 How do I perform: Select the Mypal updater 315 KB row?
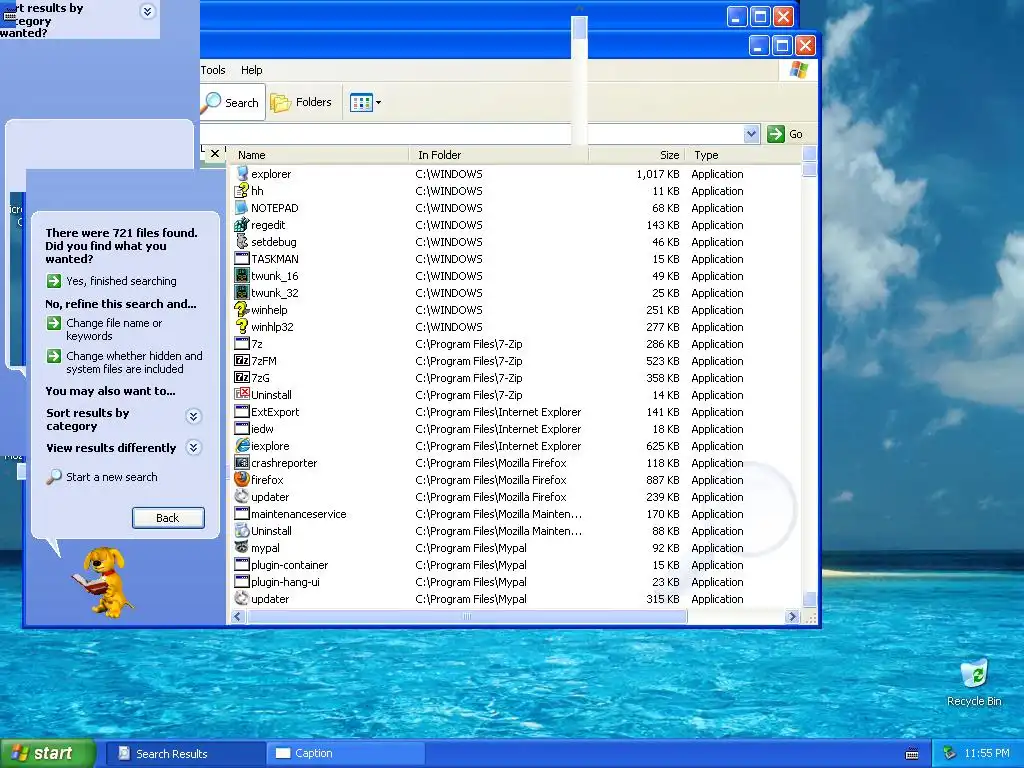point(516,598)
